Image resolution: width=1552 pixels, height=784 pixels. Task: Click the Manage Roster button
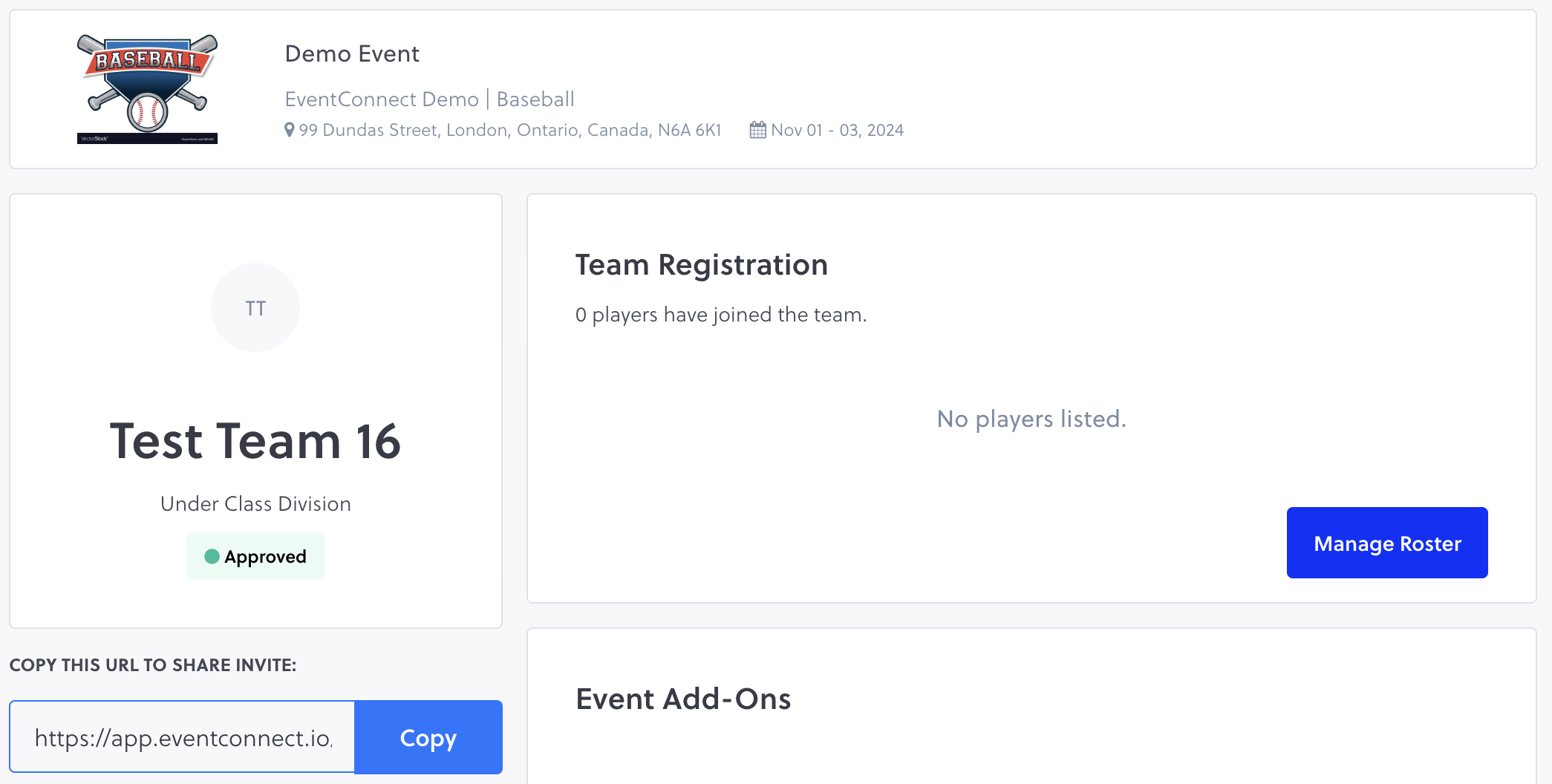(x=1386, y=543)
